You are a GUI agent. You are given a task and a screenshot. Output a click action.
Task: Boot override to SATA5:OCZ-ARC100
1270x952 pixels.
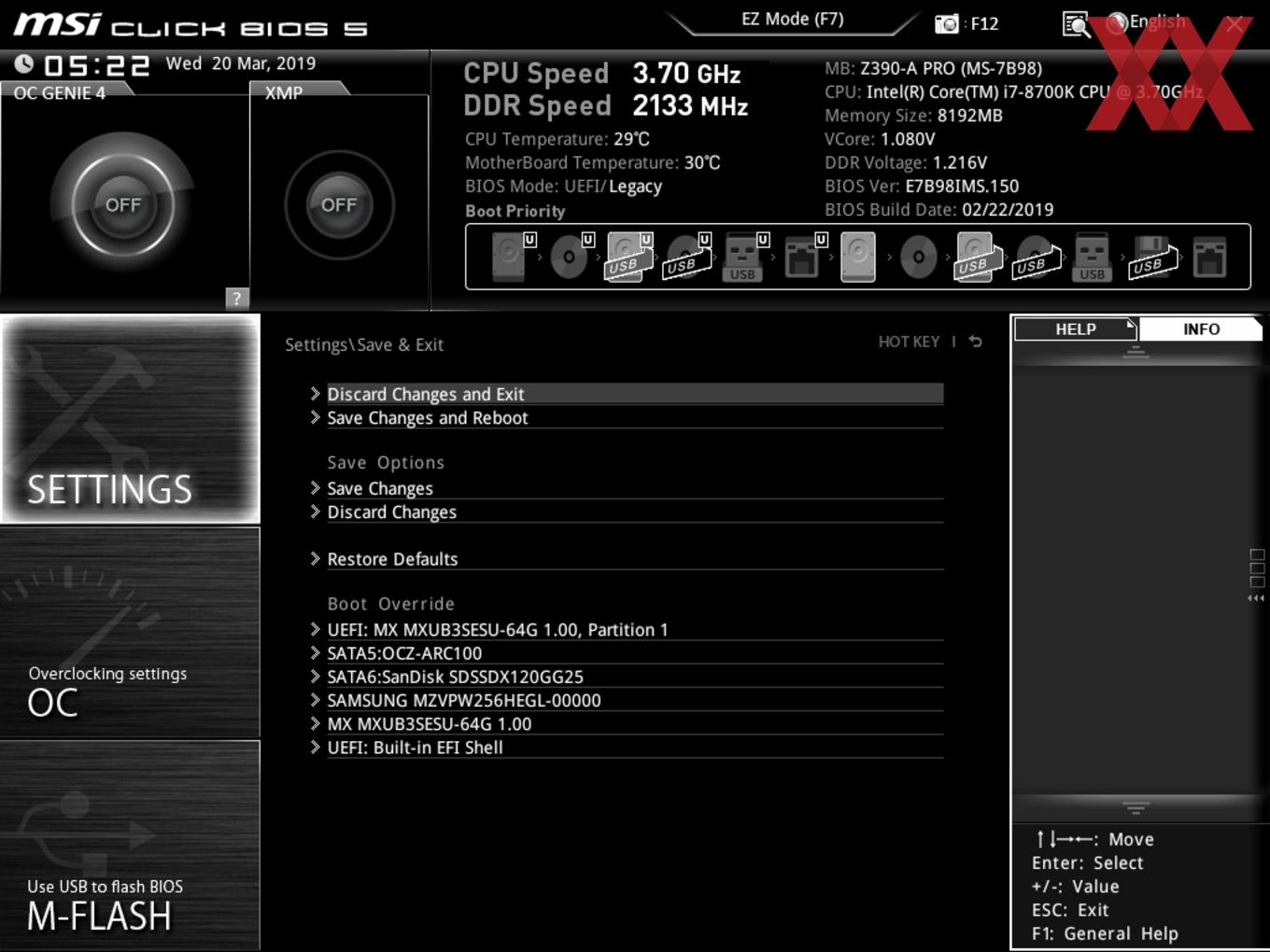point(627,653)
